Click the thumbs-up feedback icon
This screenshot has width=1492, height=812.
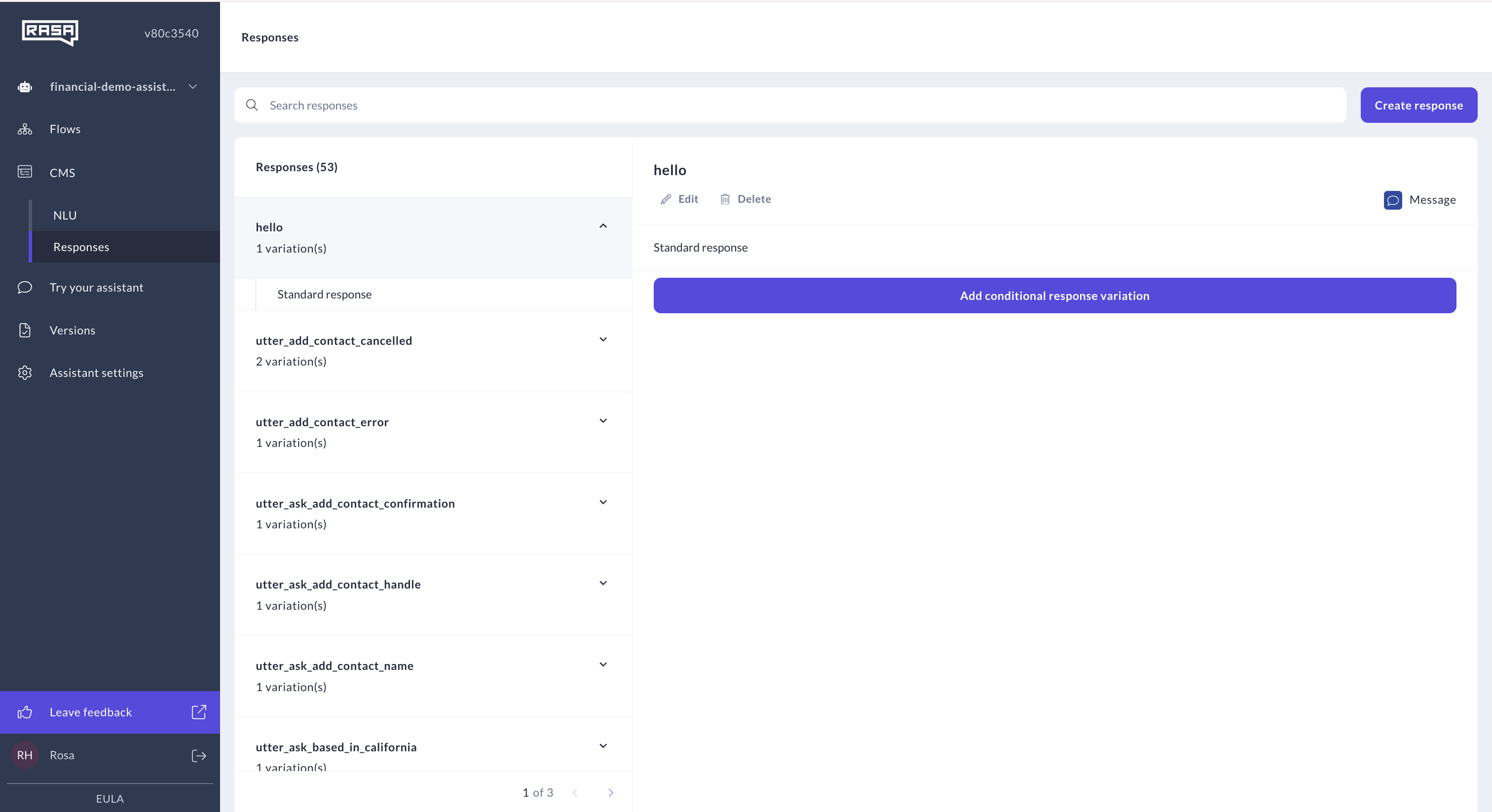tap(24, 712)
